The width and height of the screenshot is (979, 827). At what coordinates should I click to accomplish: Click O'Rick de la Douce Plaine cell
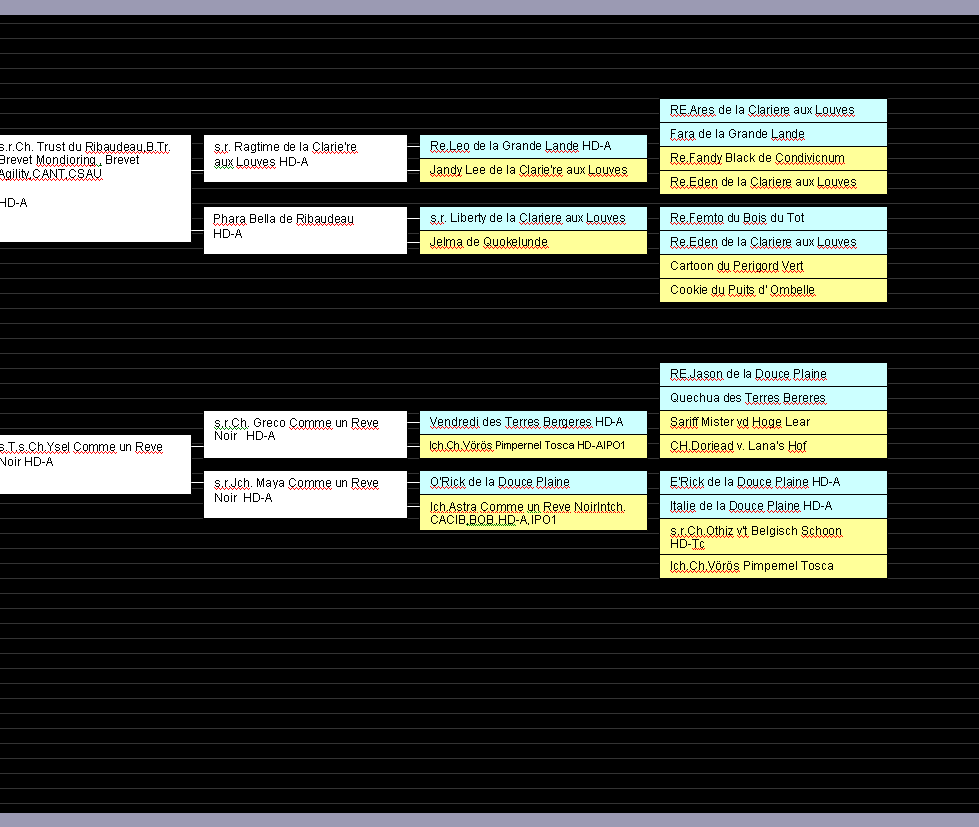[x=533, y=482]
